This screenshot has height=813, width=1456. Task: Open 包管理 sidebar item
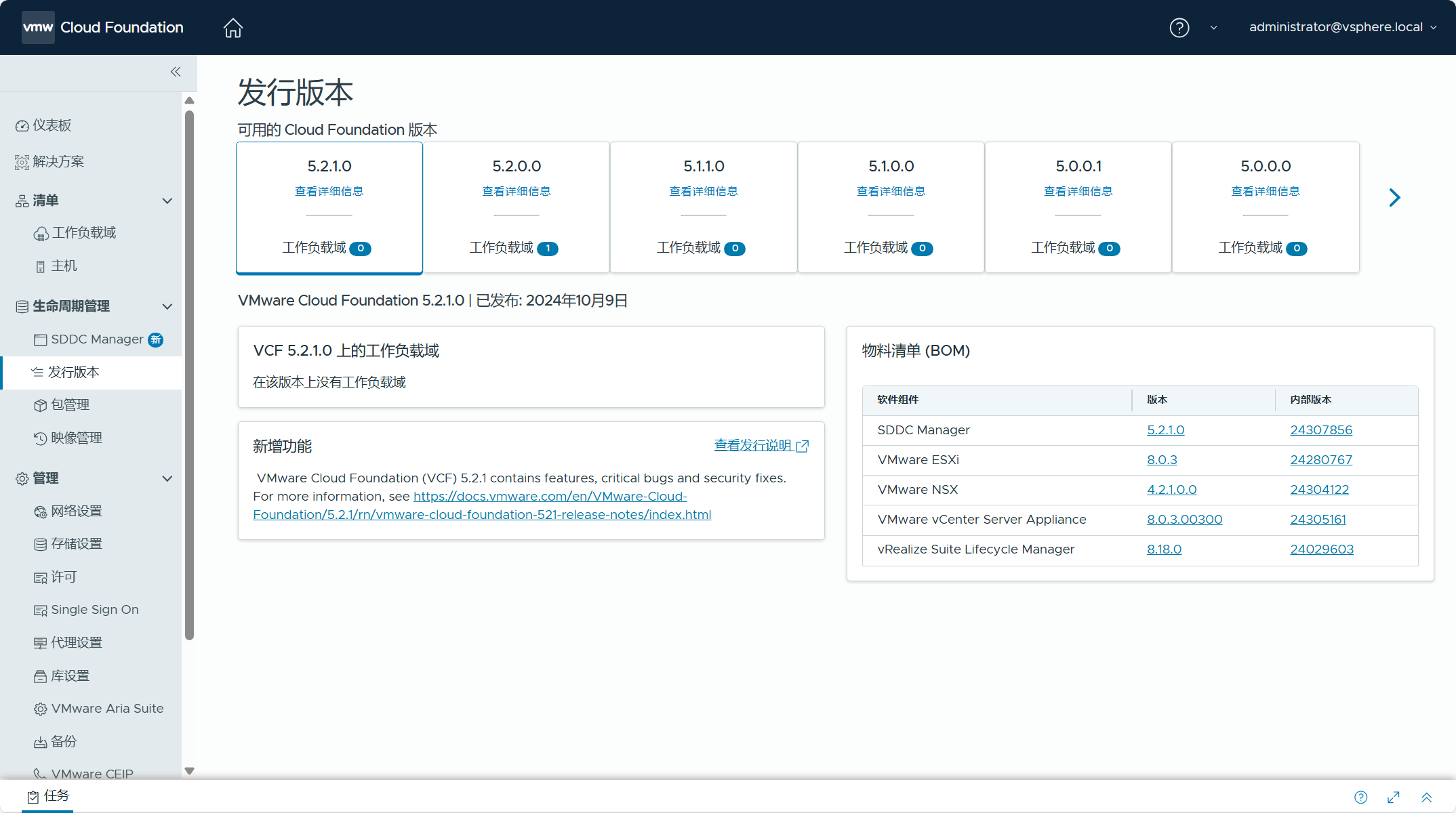click(62, 405)
